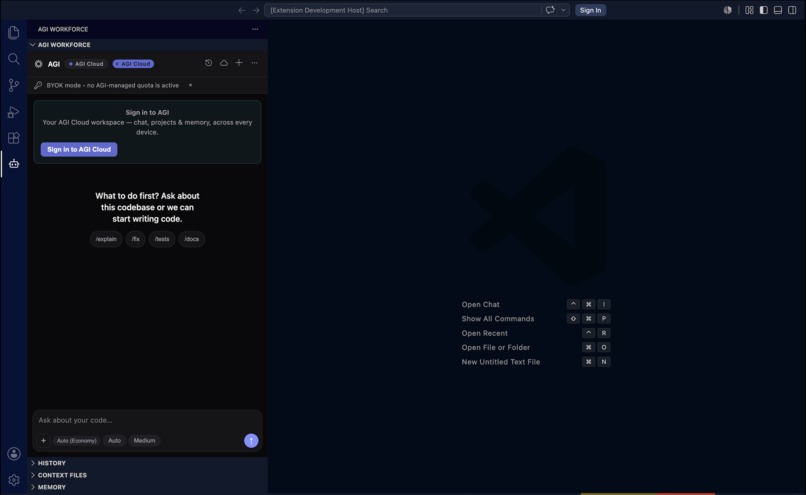
Task: Toggle the secondary side bar
Action: point(792,10)
